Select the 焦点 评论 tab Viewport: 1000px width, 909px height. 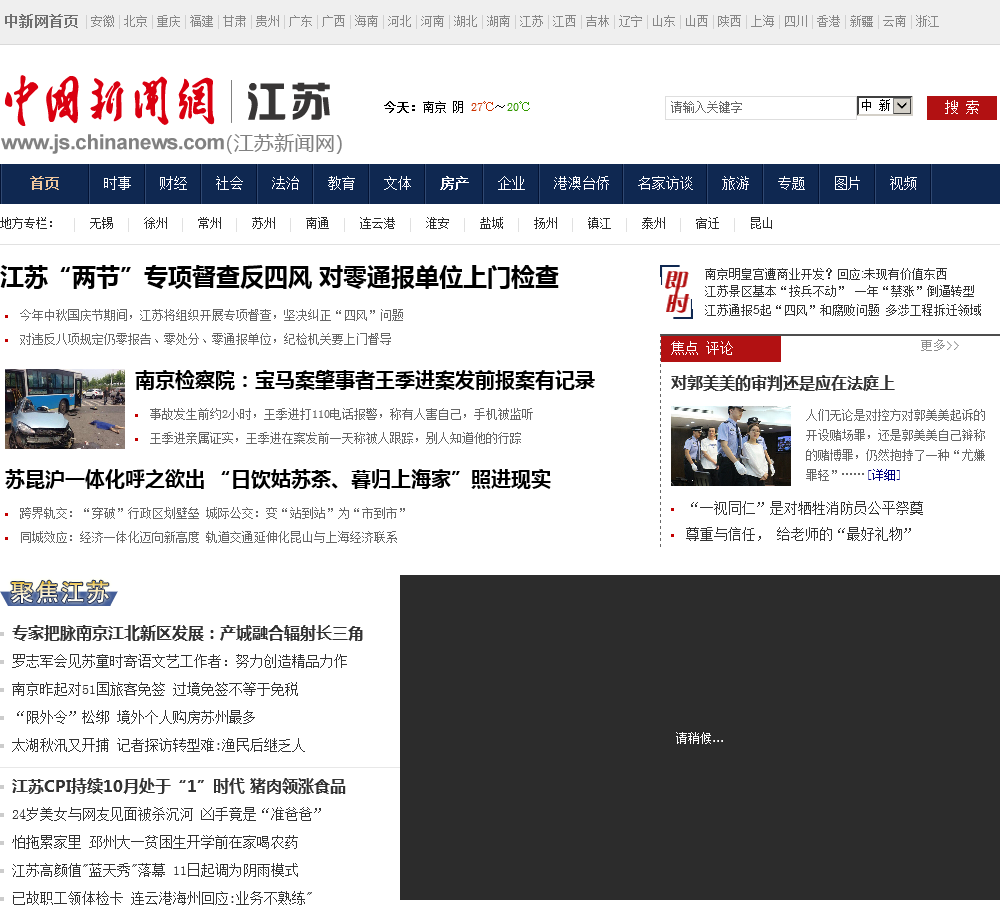[x=721, y=348]
